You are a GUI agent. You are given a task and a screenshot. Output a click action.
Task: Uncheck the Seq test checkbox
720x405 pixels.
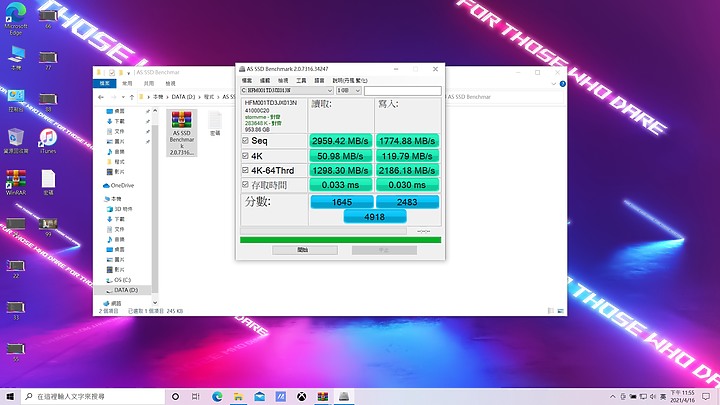coord(245,141)
